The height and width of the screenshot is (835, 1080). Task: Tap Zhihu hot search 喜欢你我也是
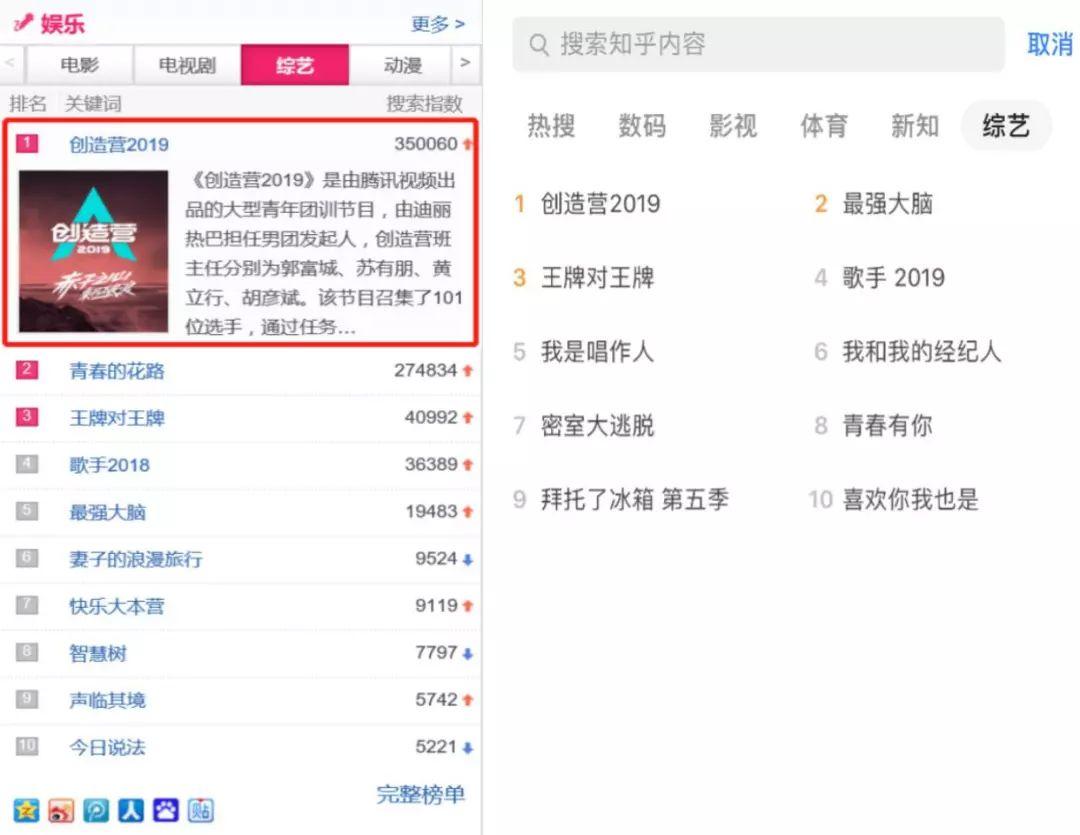coord(910,499)
